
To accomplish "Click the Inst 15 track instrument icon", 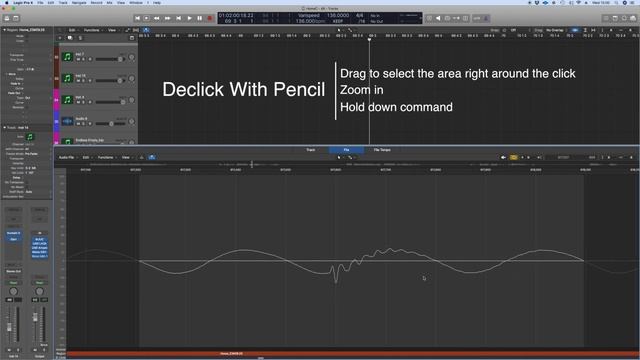I will [67, 78].
